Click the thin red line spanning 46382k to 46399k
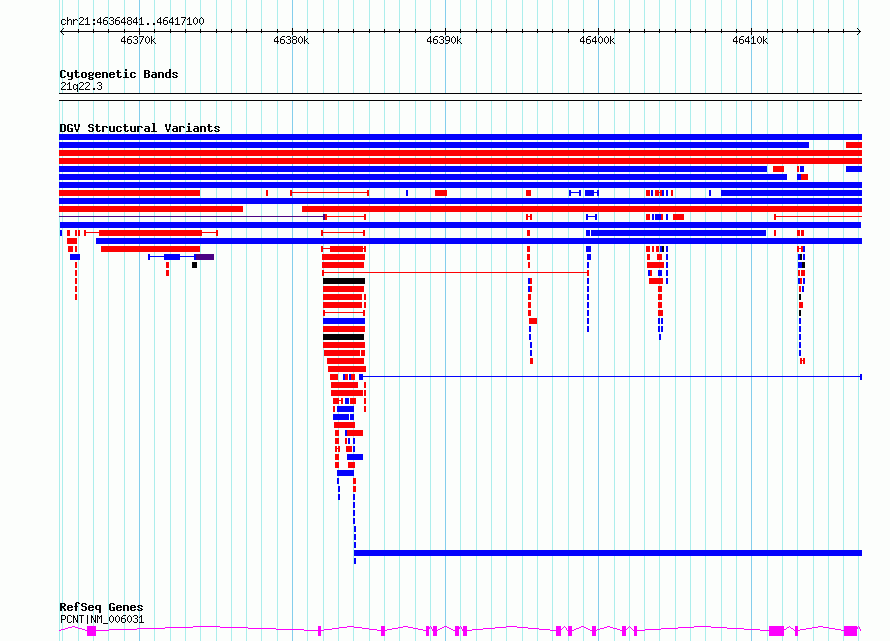Screen dimensions: 890x641 click(x=455, y=273)
